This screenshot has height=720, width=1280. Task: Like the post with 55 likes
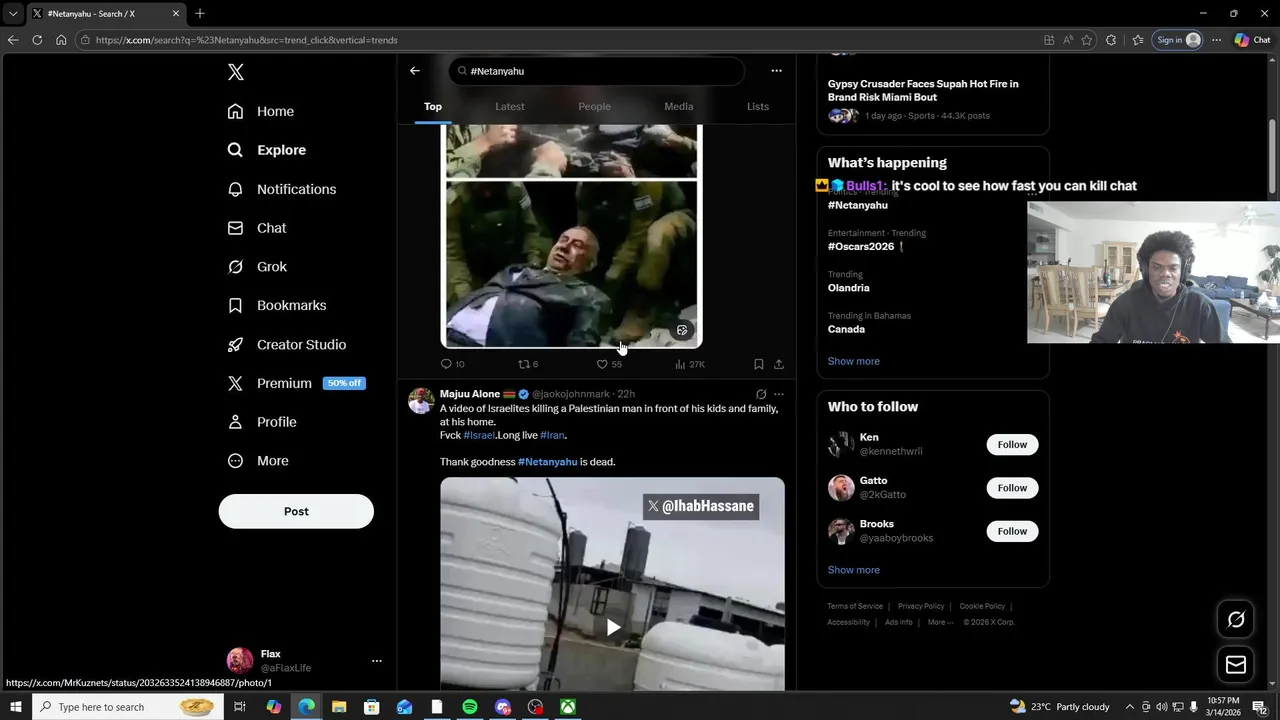coord(609,364)
